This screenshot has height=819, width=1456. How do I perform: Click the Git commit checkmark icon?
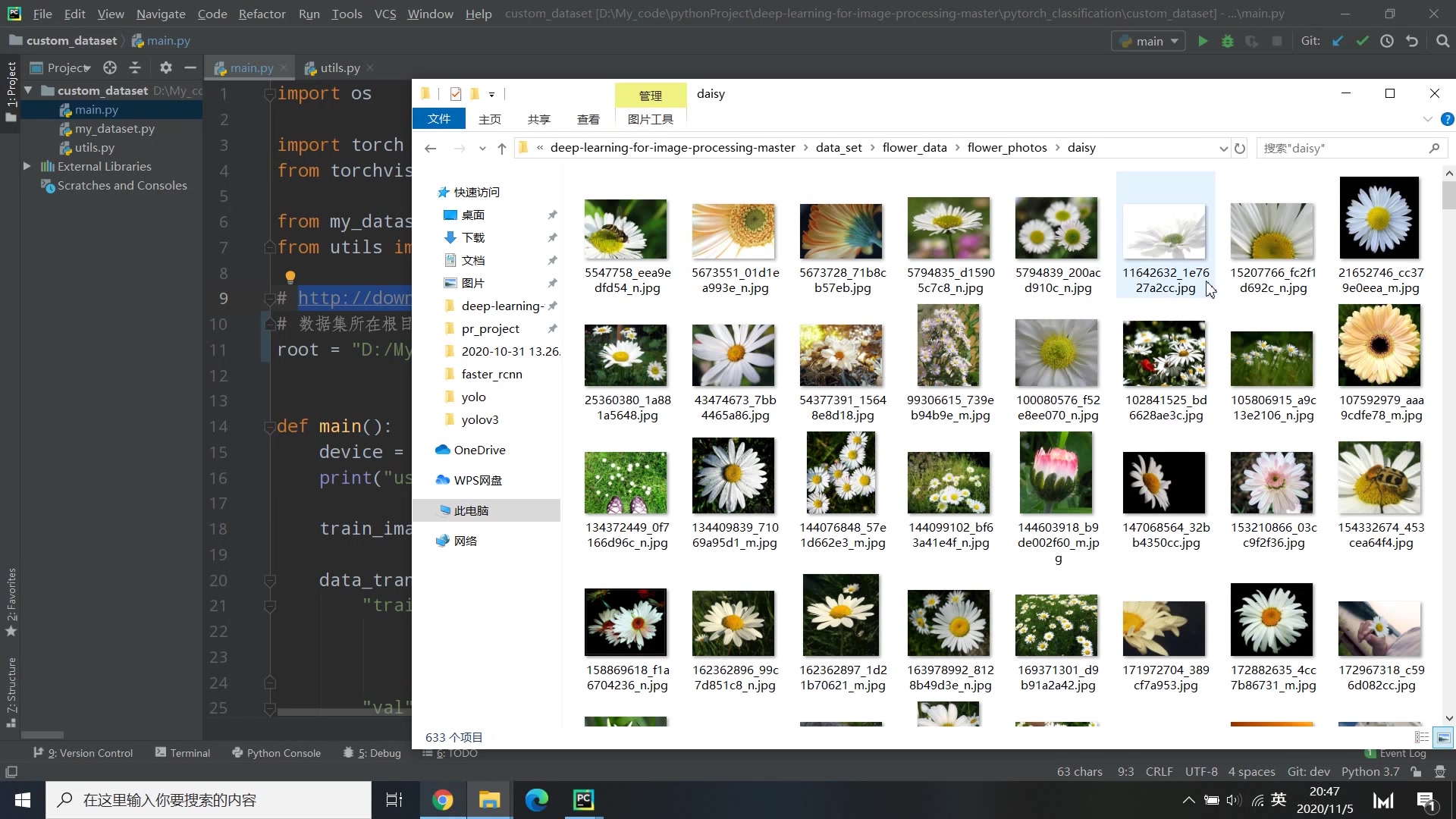(1363, 42)
